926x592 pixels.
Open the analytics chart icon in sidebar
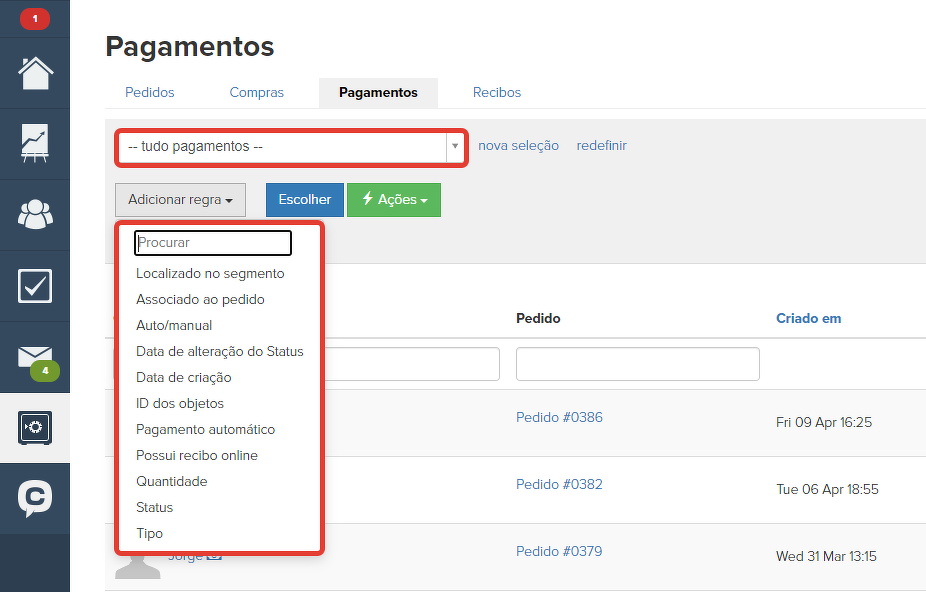[35, 144]
